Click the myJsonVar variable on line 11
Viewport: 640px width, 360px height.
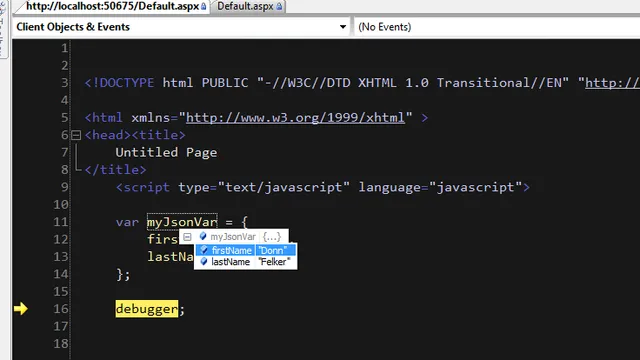(182, 222)
